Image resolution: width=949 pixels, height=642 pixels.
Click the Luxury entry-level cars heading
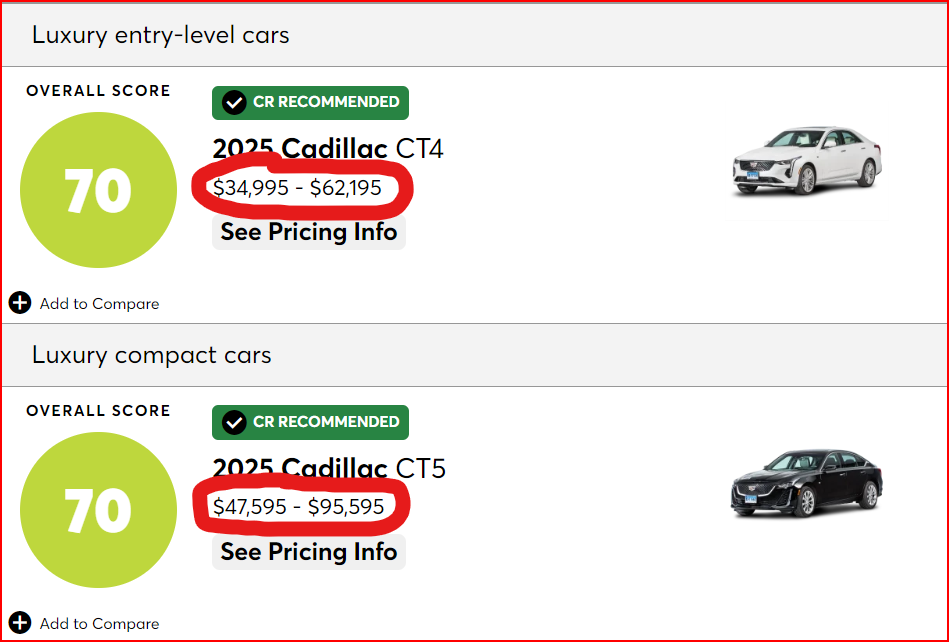coord(161,35)
